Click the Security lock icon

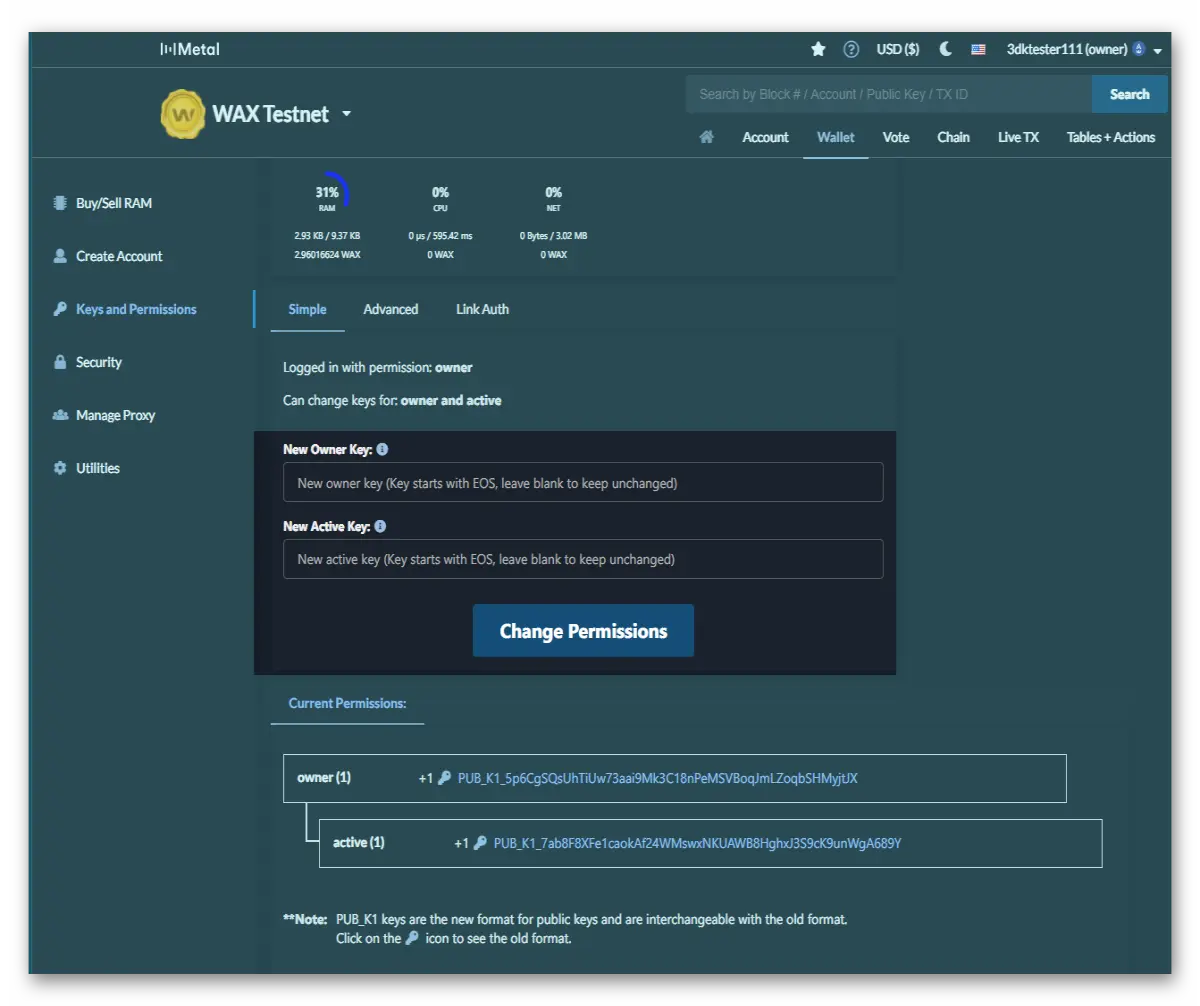(60, 362)
